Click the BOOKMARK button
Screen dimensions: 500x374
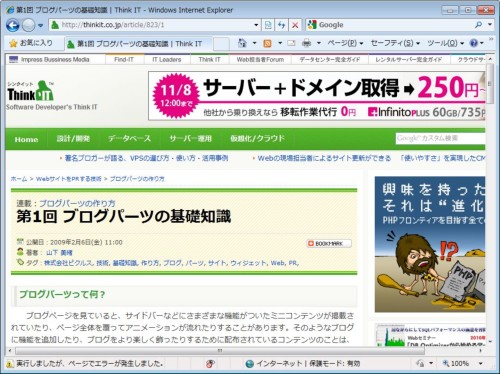pos(329,244)
